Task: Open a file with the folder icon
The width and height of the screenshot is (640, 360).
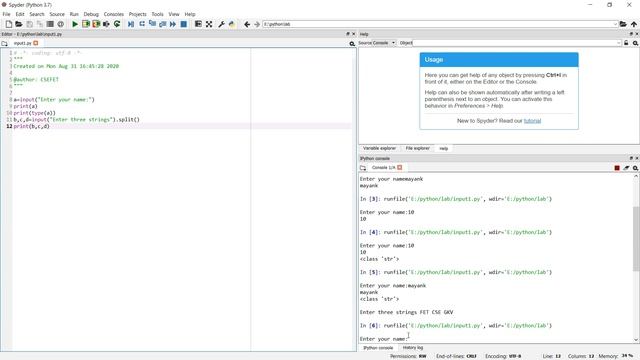Action: (x=19, y=24)
